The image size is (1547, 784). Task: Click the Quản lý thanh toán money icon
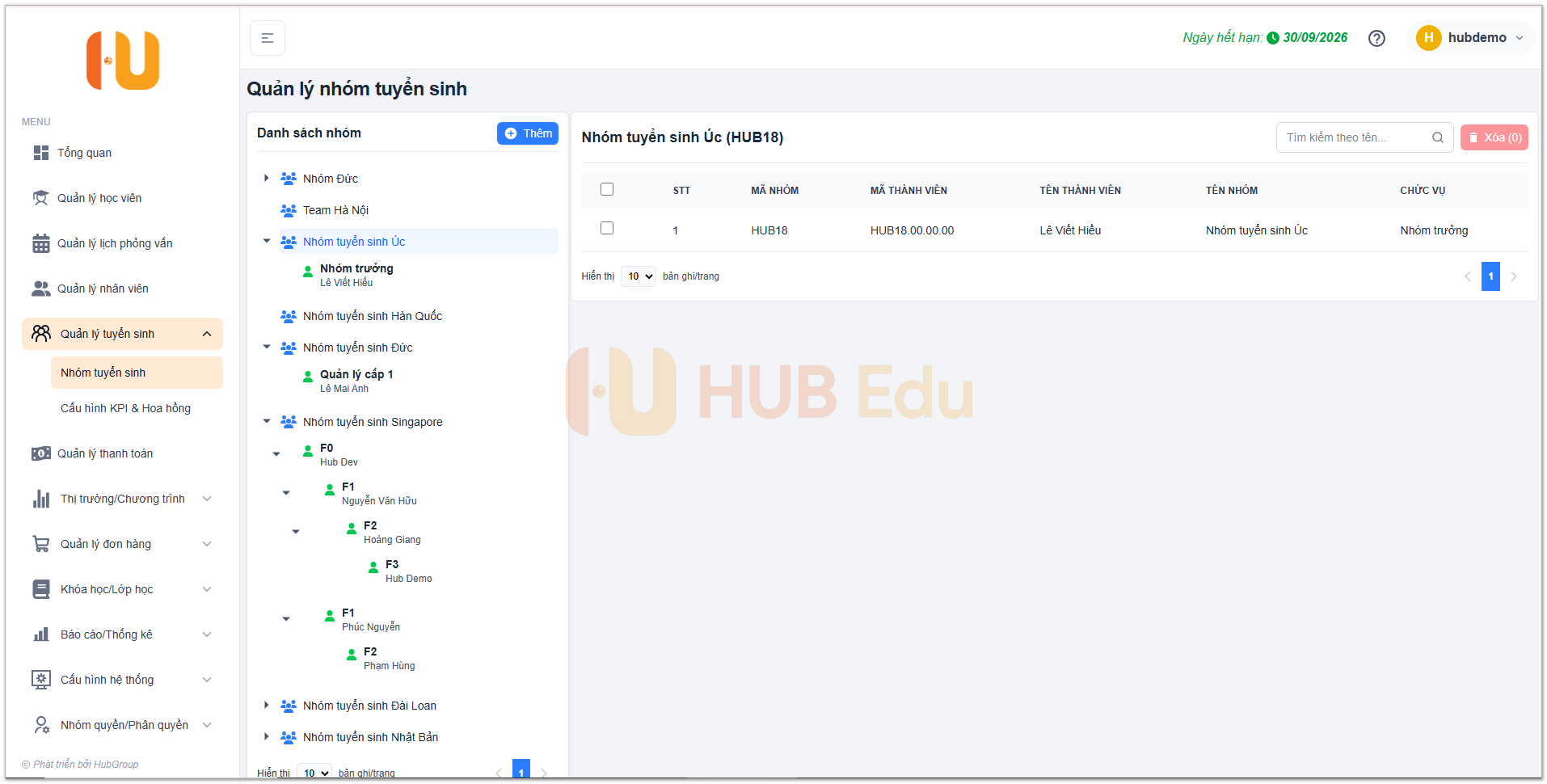click(x=40, y=453)
